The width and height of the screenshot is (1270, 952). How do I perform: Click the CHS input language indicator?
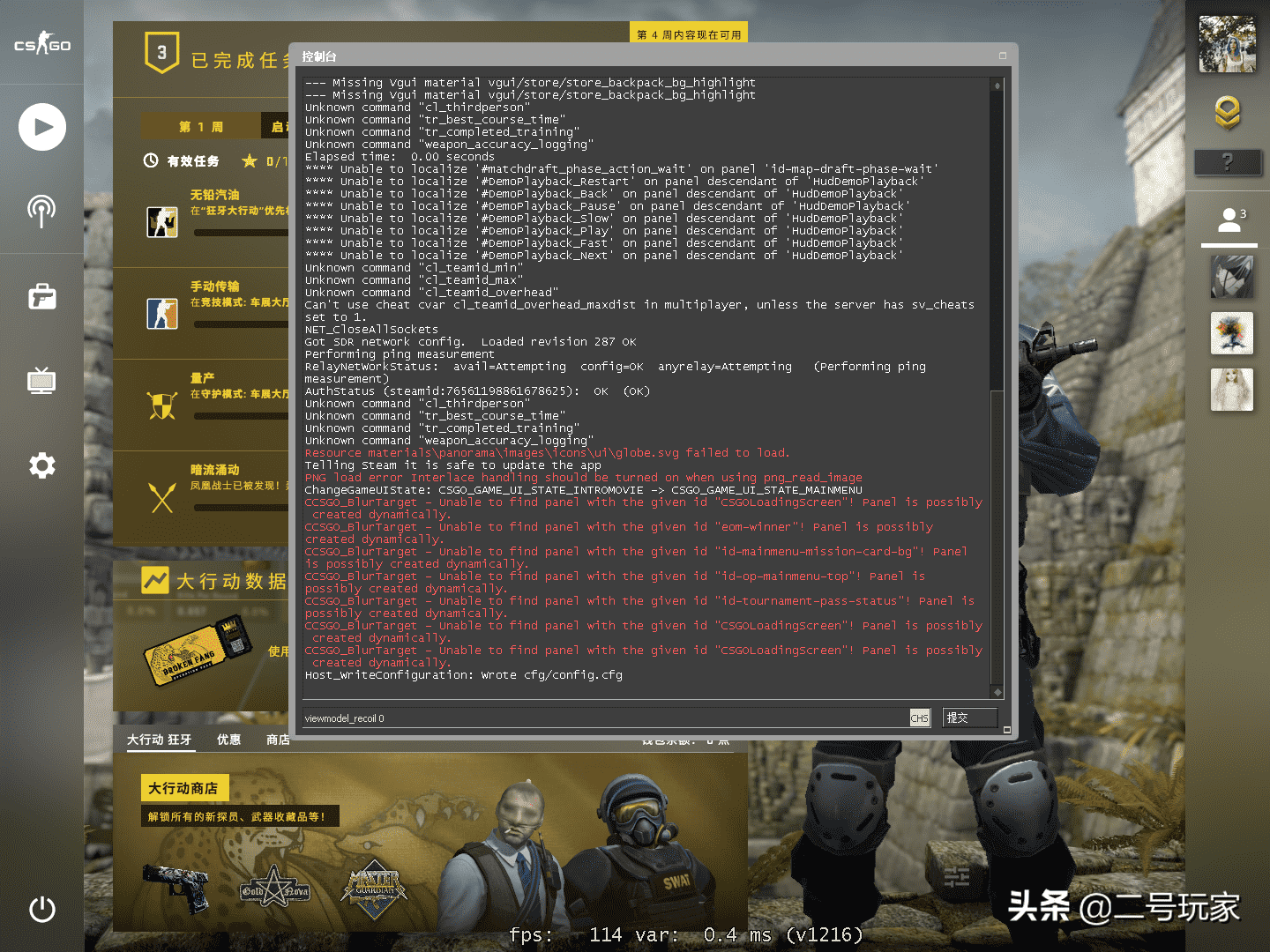(920, 718)
